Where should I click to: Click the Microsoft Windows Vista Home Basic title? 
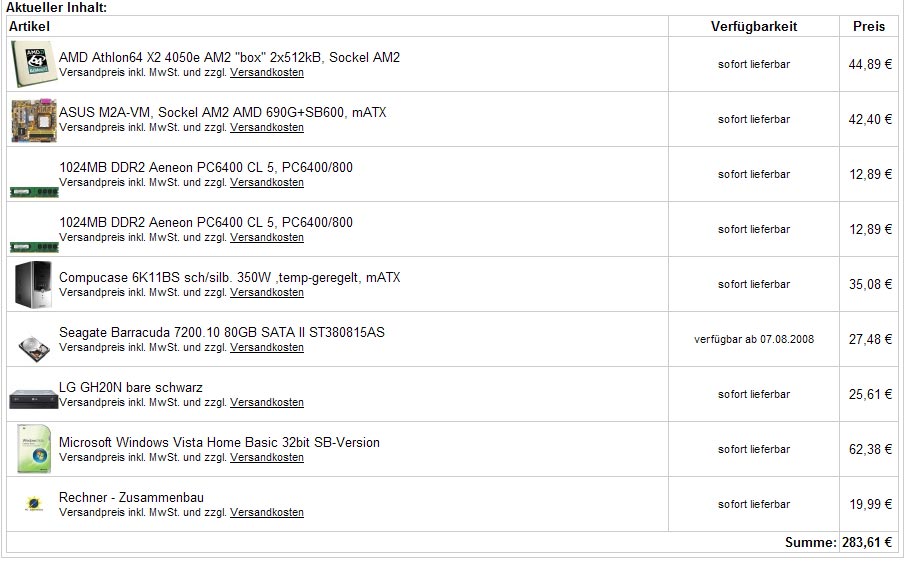click(x=219, y=442)
